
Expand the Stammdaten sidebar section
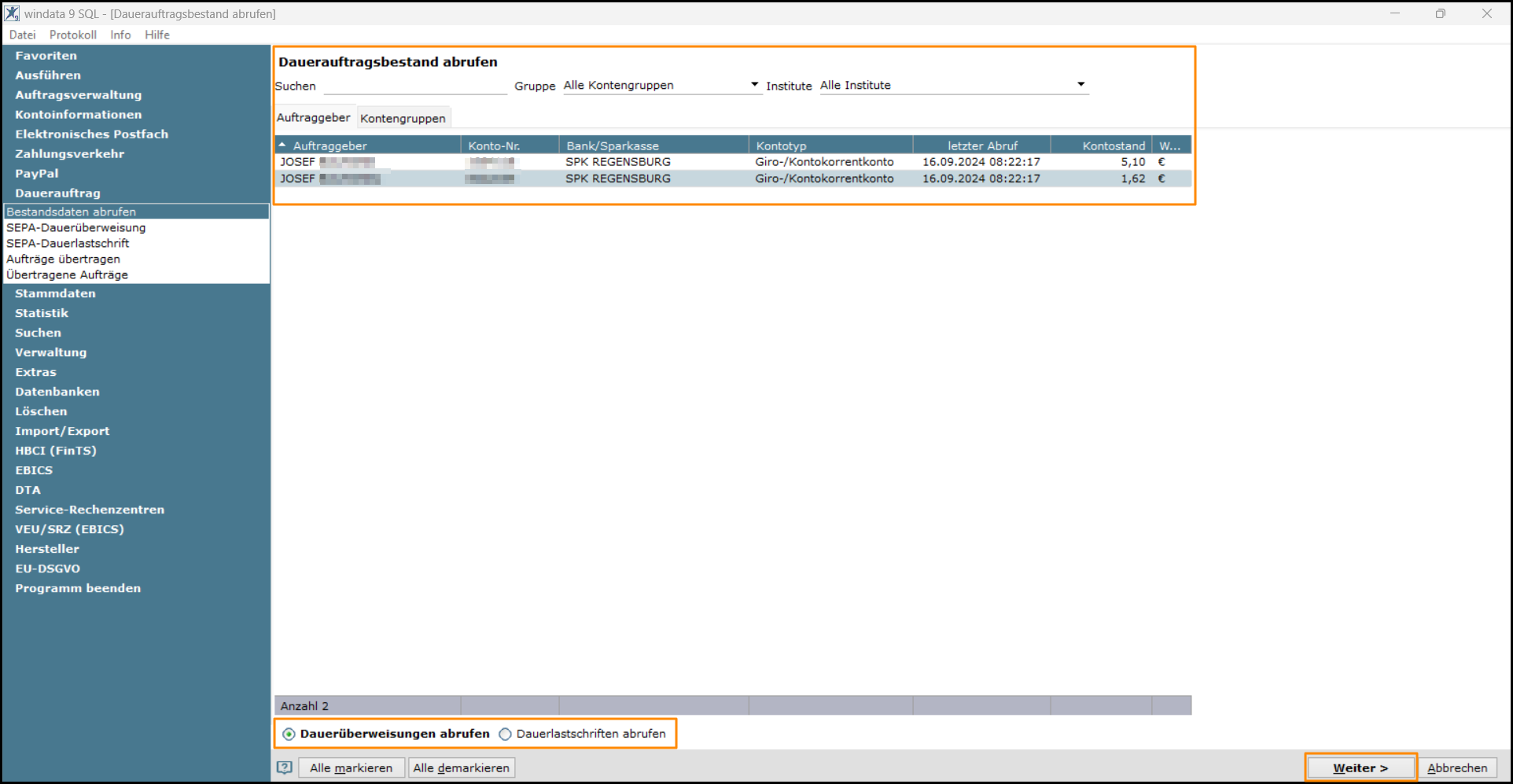pyautogui.click(x=55, y=293)
